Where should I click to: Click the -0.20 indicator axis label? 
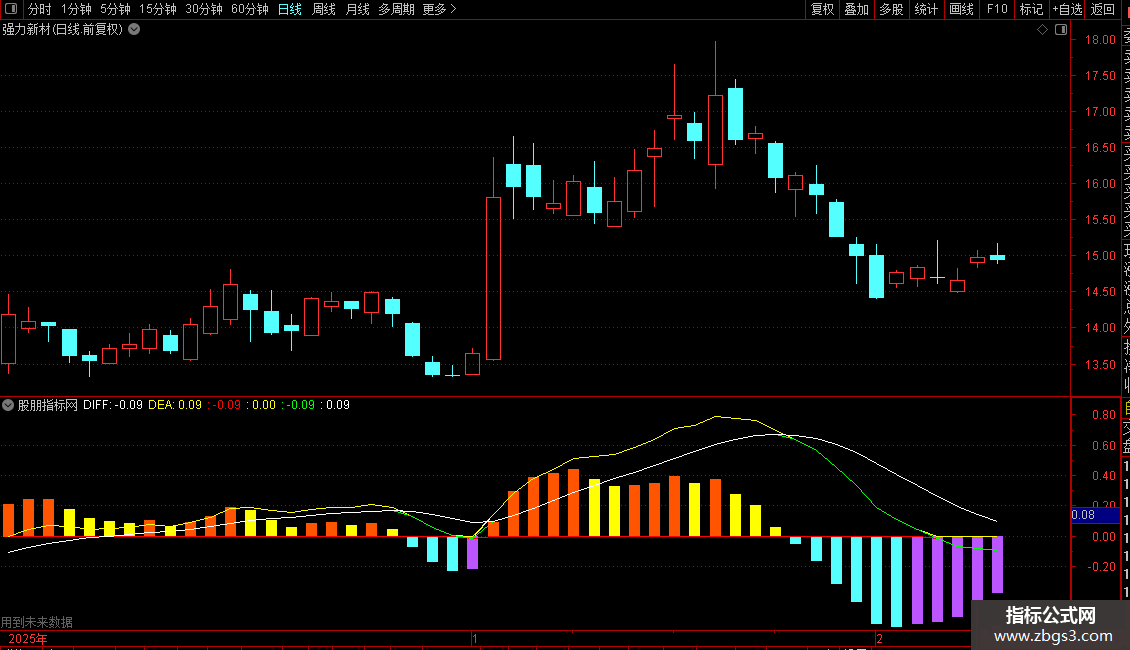pos(1102,566)
